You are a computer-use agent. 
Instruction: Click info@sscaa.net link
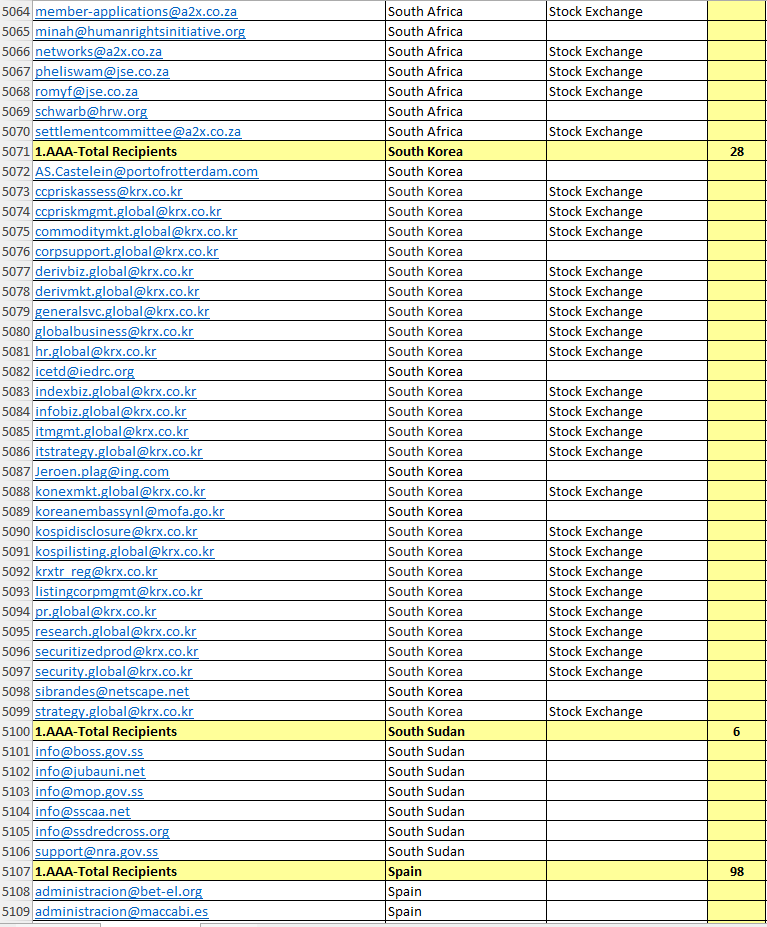(83, 812)
